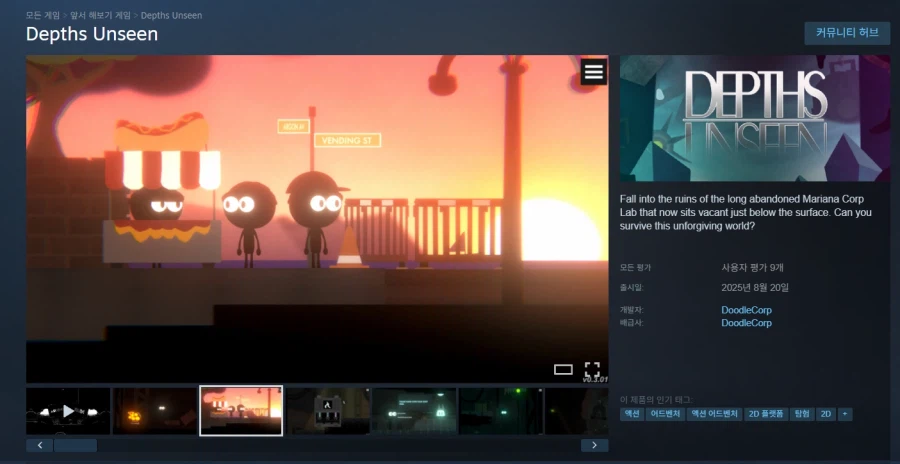Select the 2D tag

(x=826, y=414)
